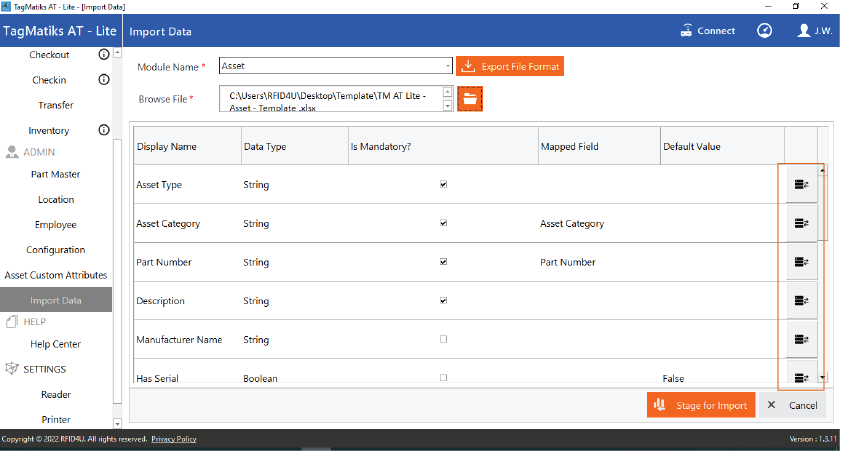Screen dimensions: 842x451
Task: Open the Connect reader icon in header
Action: coord(687,31)
